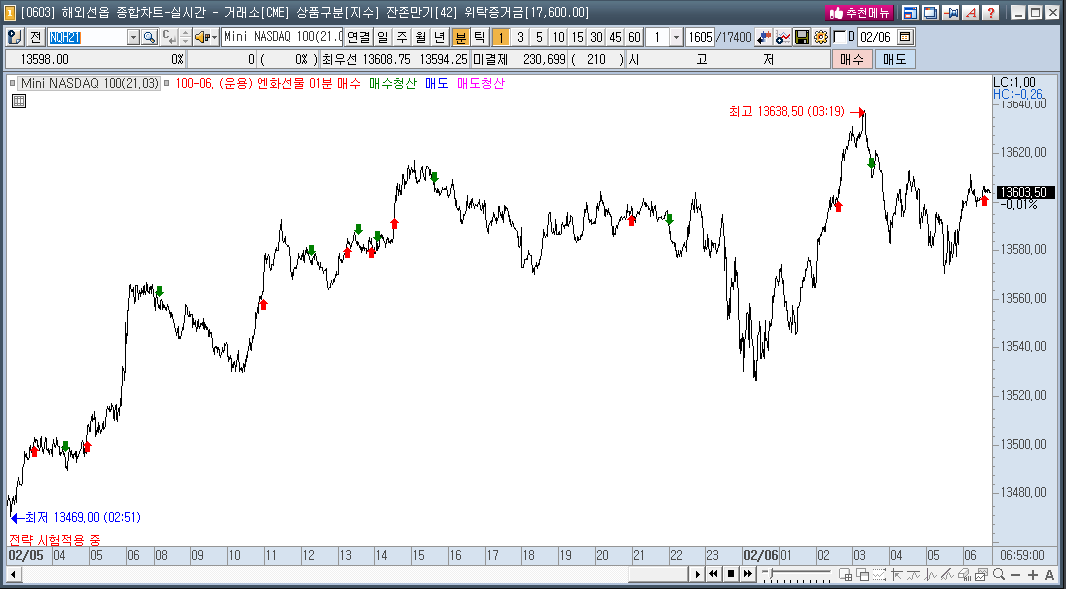Click the 매수 buy button

point(853,59)
